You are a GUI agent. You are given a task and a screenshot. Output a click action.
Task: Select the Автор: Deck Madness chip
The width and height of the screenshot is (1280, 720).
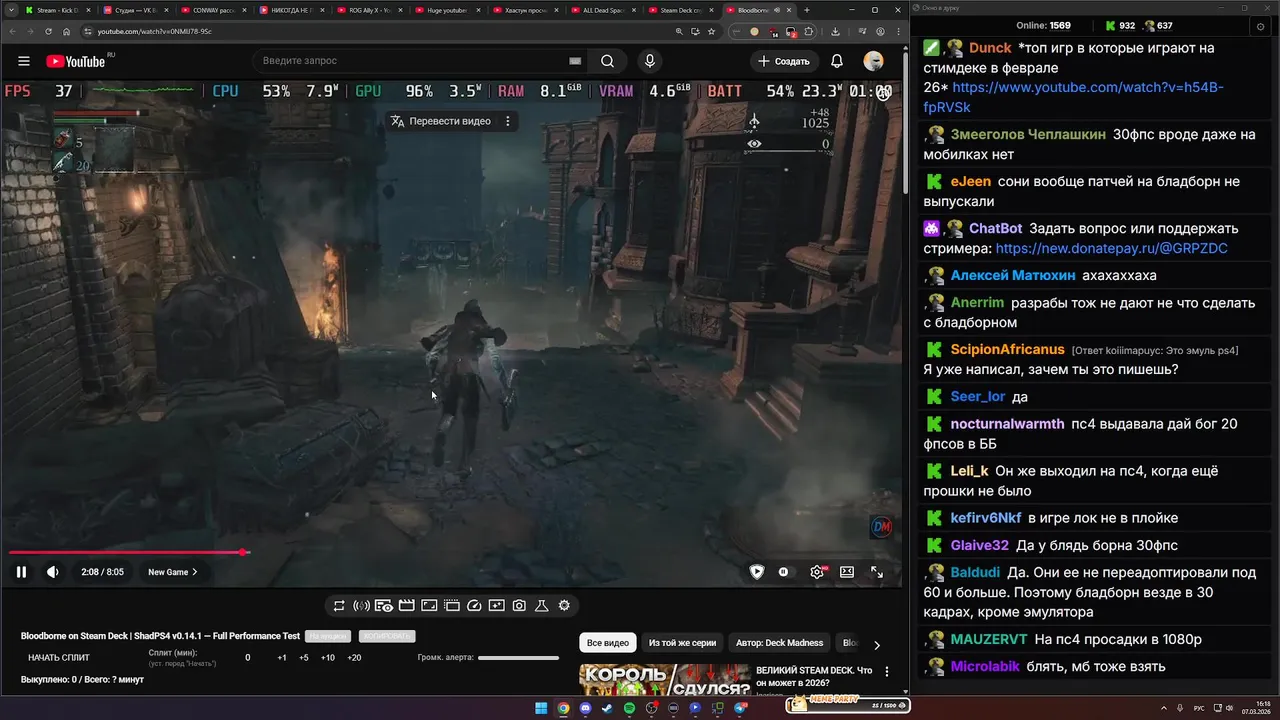point(780,643)
